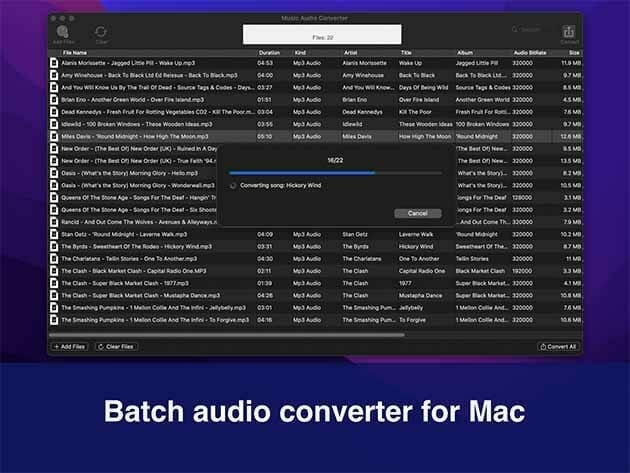630x473 pixels.
Task: Sort tracks by the Duration column header
Action: [270, 52]
